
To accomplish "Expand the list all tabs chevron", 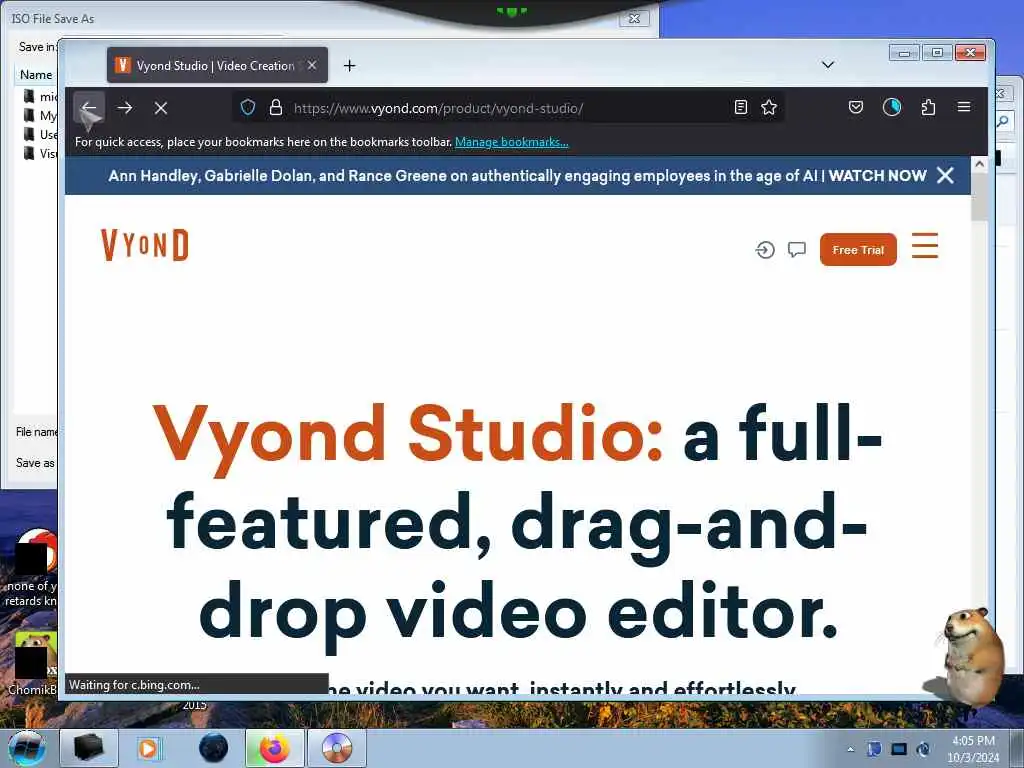I will [x=827, y=65].
